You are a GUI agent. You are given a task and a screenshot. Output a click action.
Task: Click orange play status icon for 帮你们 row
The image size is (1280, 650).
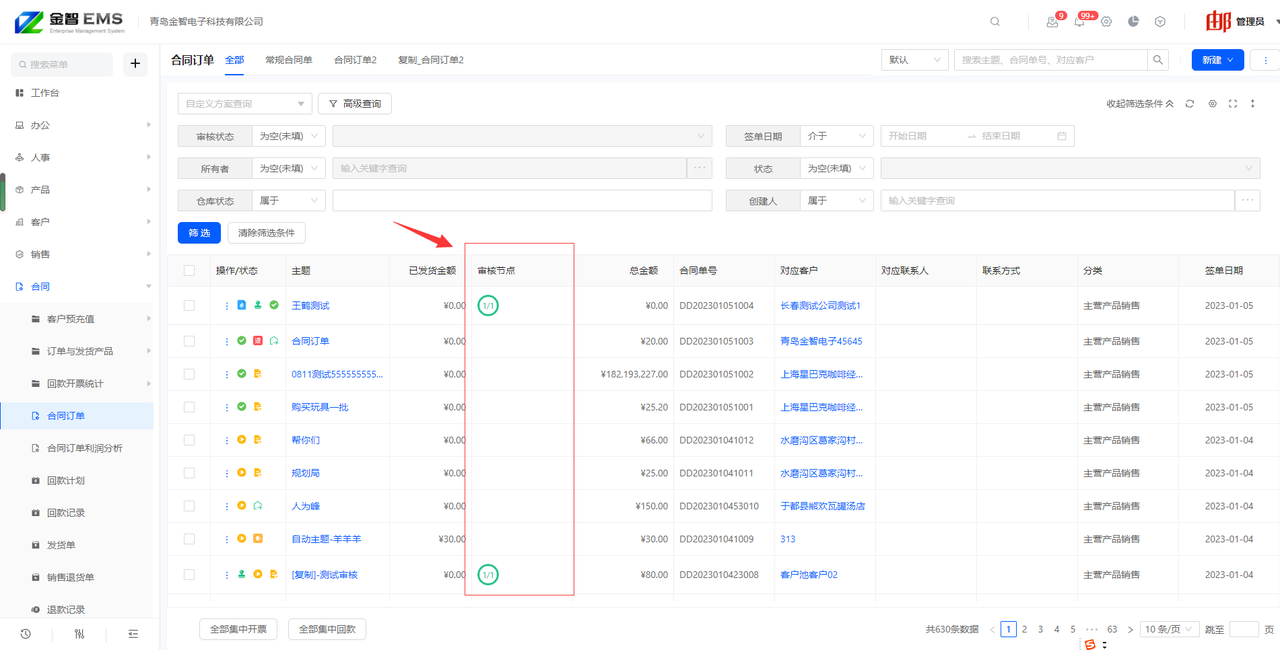coord(241,440)
